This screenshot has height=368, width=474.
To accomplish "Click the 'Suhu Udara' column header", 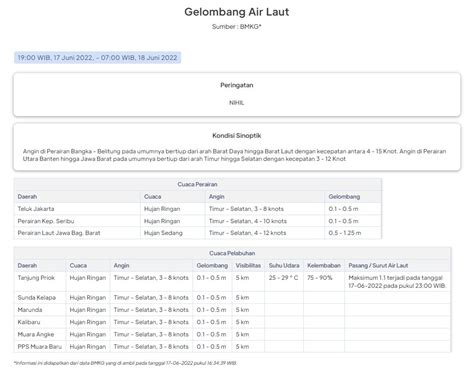I will point(284,266).
